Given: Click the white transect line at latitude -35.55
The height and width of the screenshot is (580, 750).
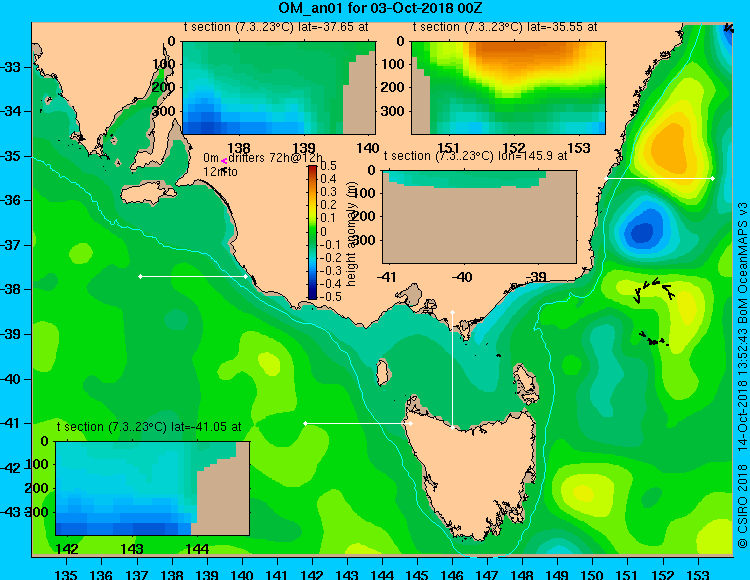Looking at the screenshot, I should click(659, 178).
